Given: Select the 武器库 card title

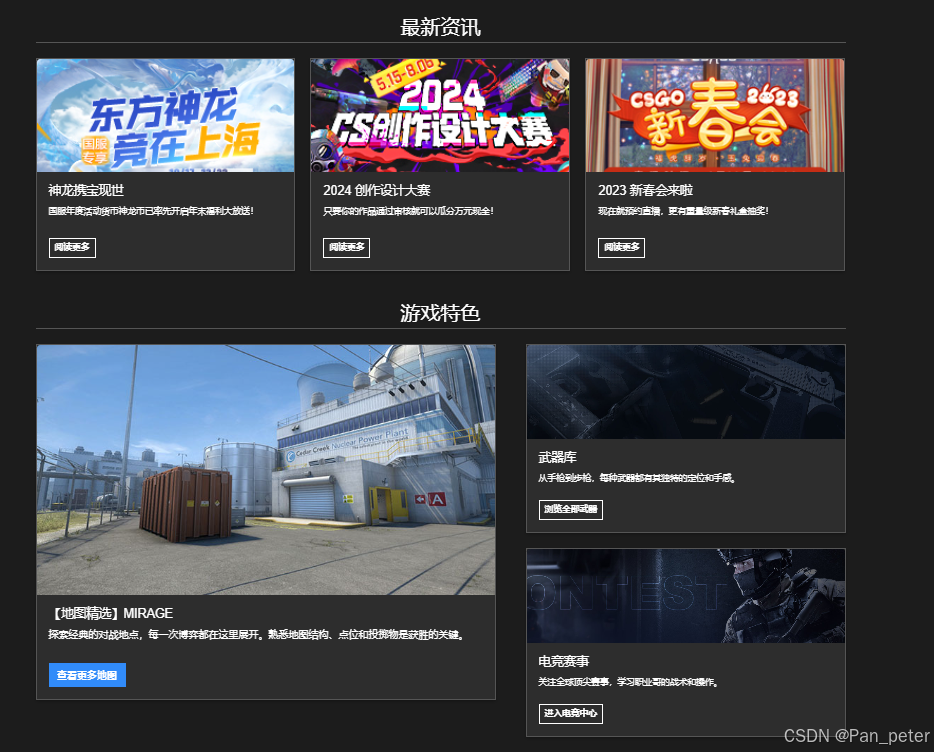Looking at the screenshot, I should 558,458.
